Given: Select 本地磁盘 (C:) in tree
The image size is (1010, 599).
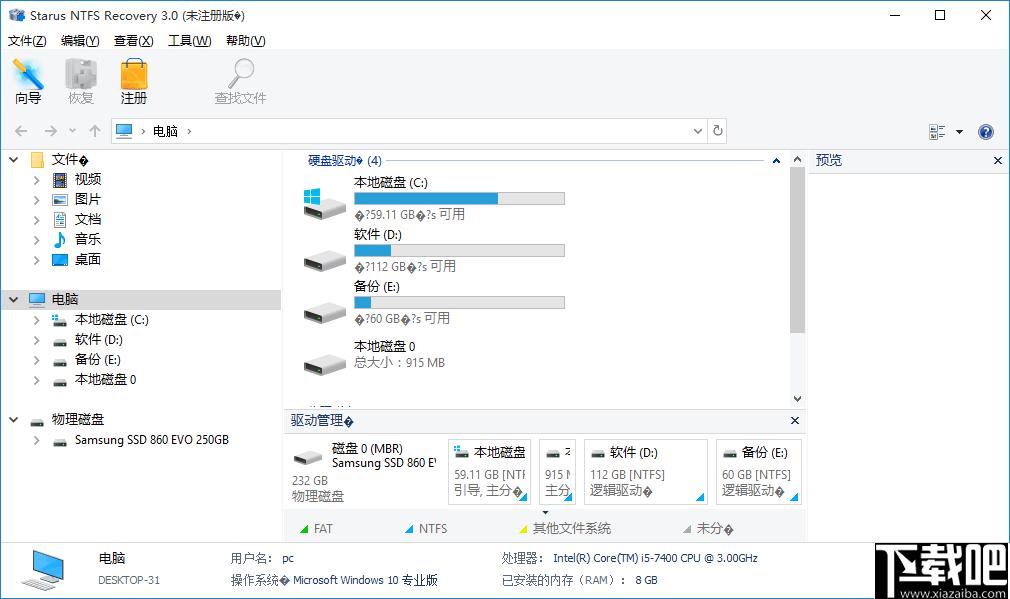Looking at the screenshot, I should (x=111, y=319).
